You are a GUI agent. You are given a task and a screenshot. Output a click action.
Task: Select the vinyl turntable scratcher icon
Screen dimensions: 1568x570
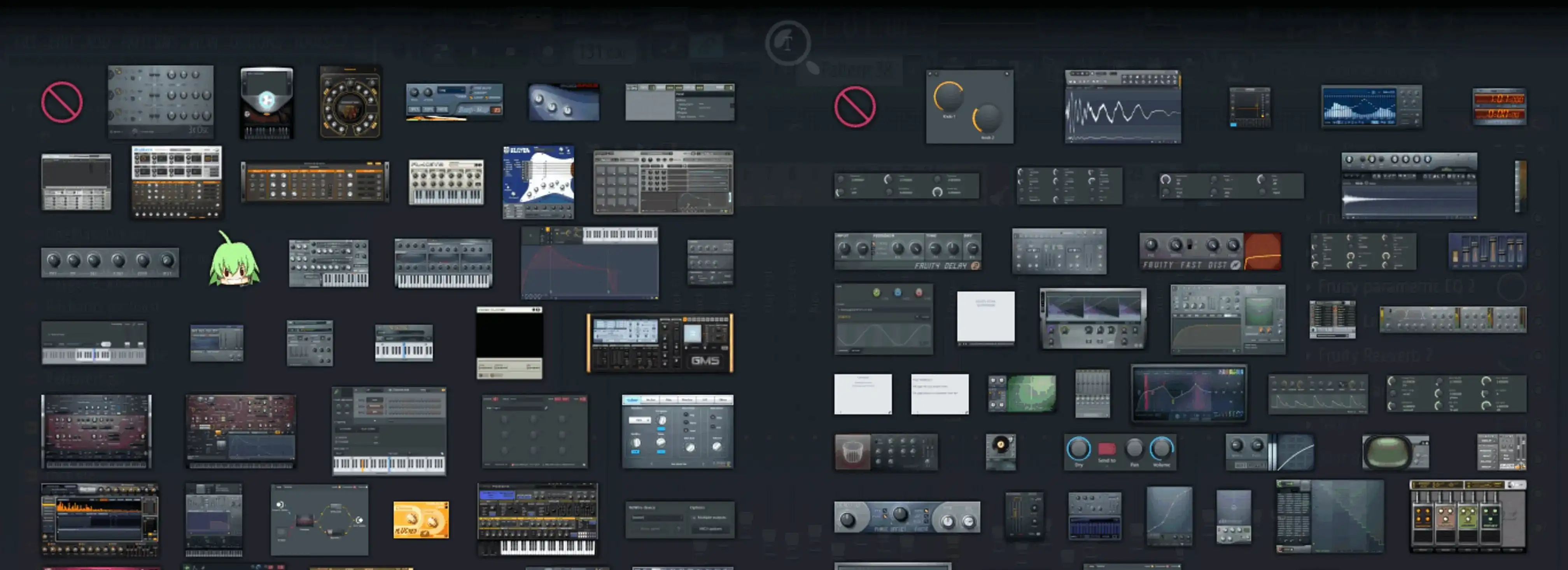point(1000,451)
